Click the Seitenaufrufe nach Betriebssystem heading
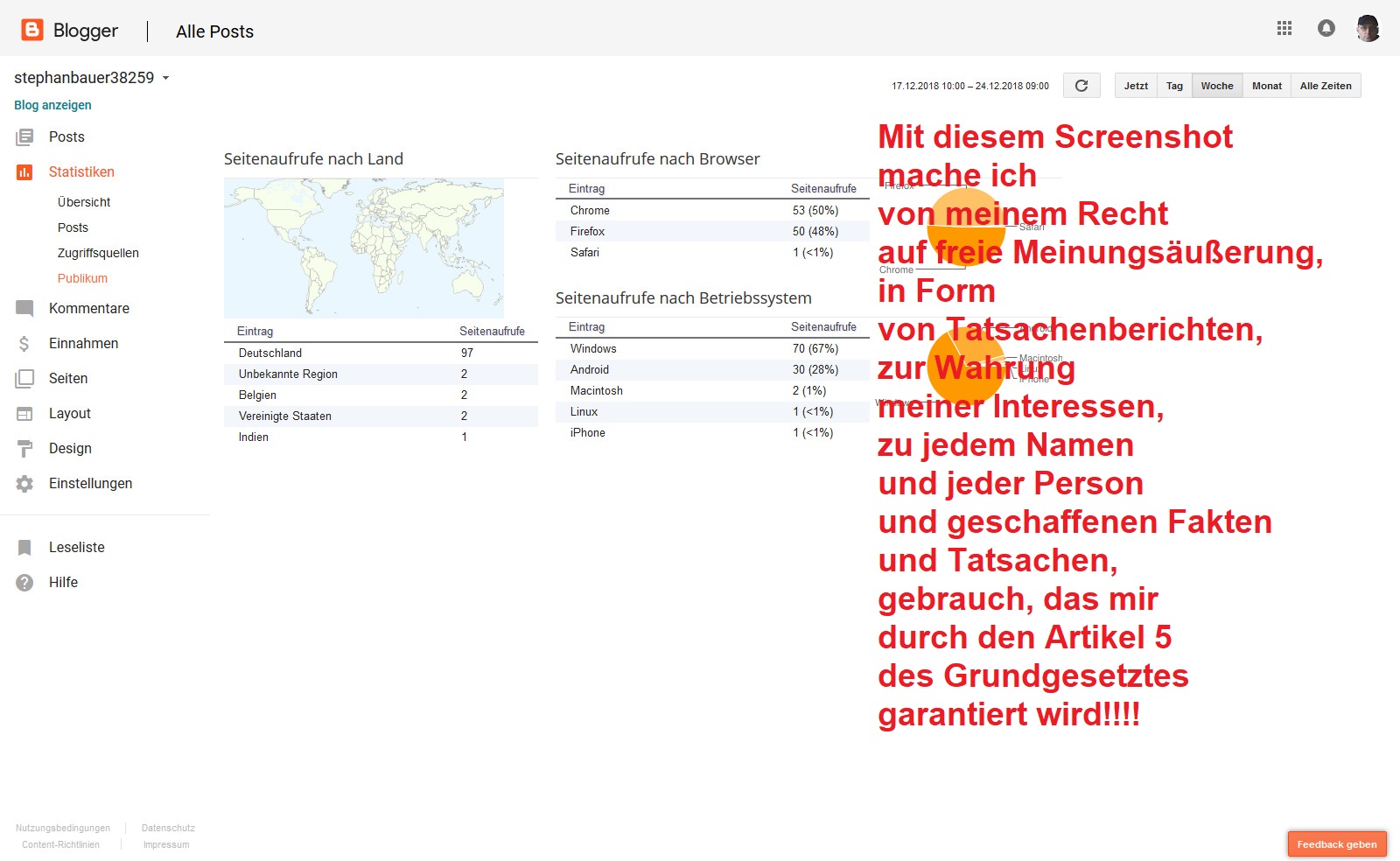This screenshot has height=861, width=1400. click(x=683, y=298)
